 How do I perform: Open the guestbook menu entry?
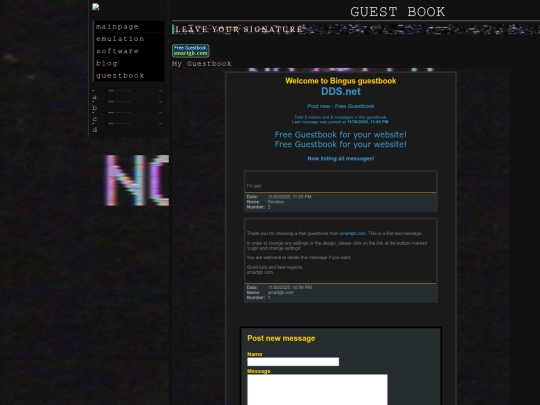[128, 76]
